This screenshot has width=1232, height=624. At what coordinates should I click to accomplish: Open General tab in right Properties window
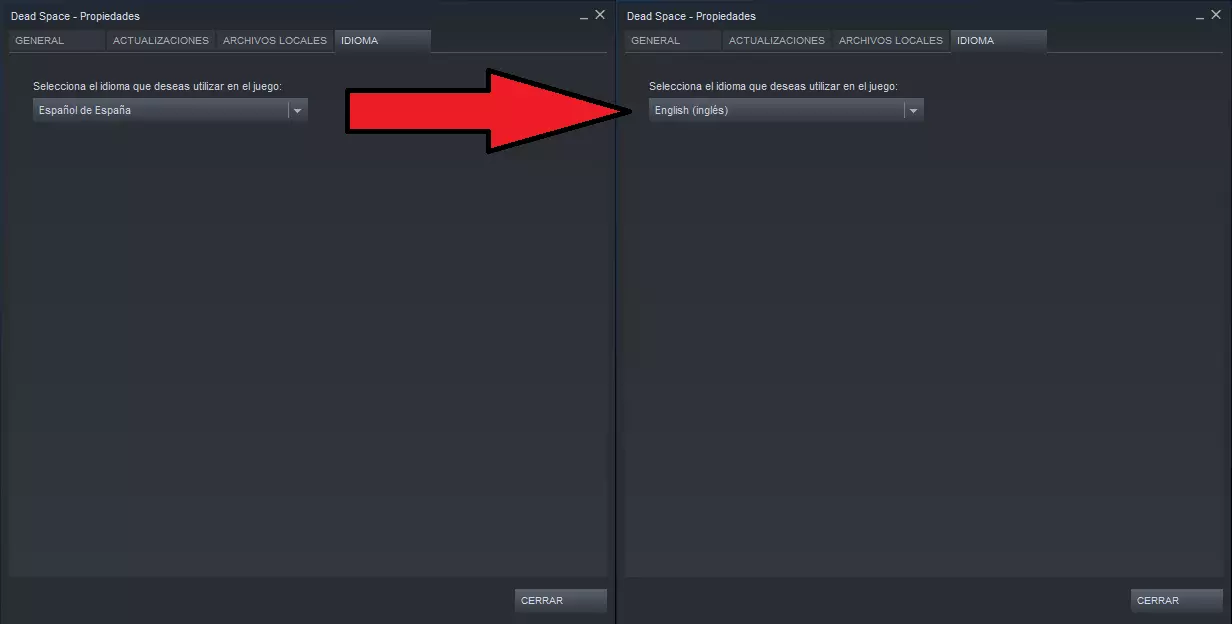tap(673, 41)
